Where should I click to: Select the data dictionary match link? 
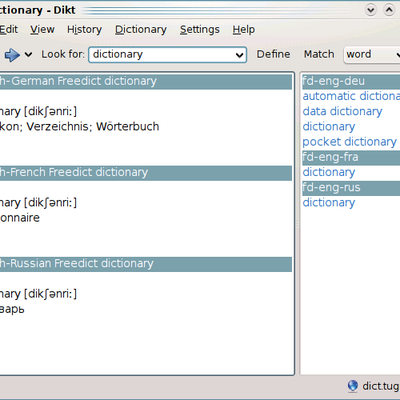pos(342,111)
